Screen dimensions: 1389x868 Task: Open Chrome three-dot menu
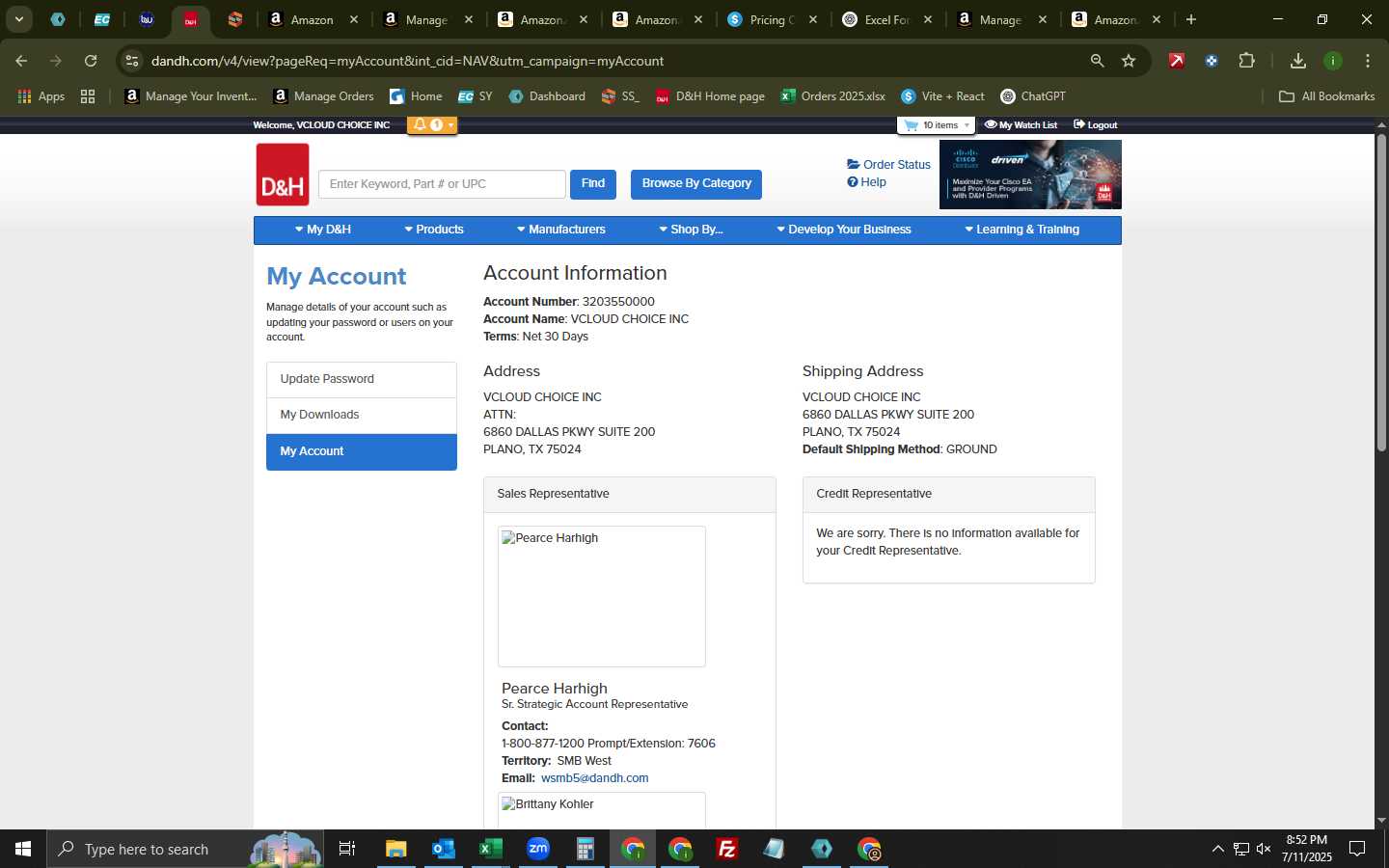(1368, 61)
